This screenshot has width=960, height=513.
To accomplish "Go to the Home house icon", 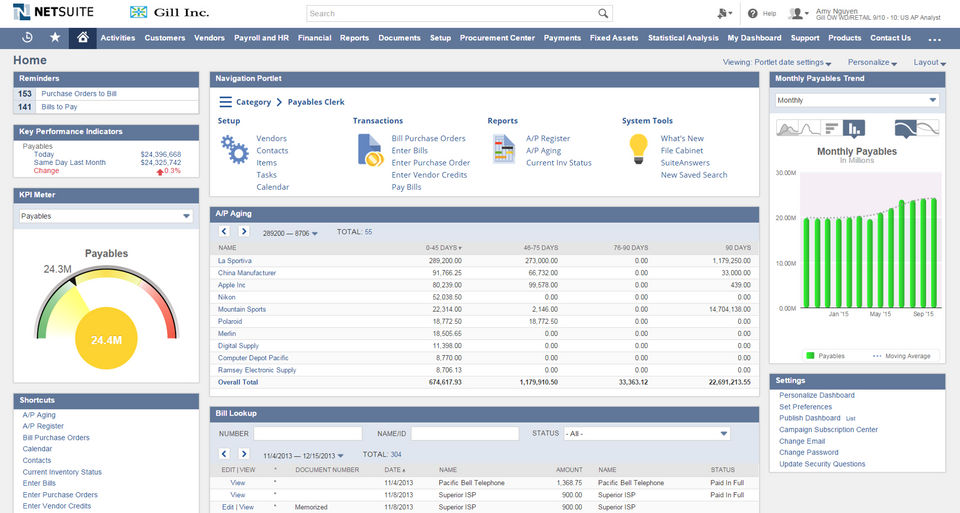I will pos(83,38).
